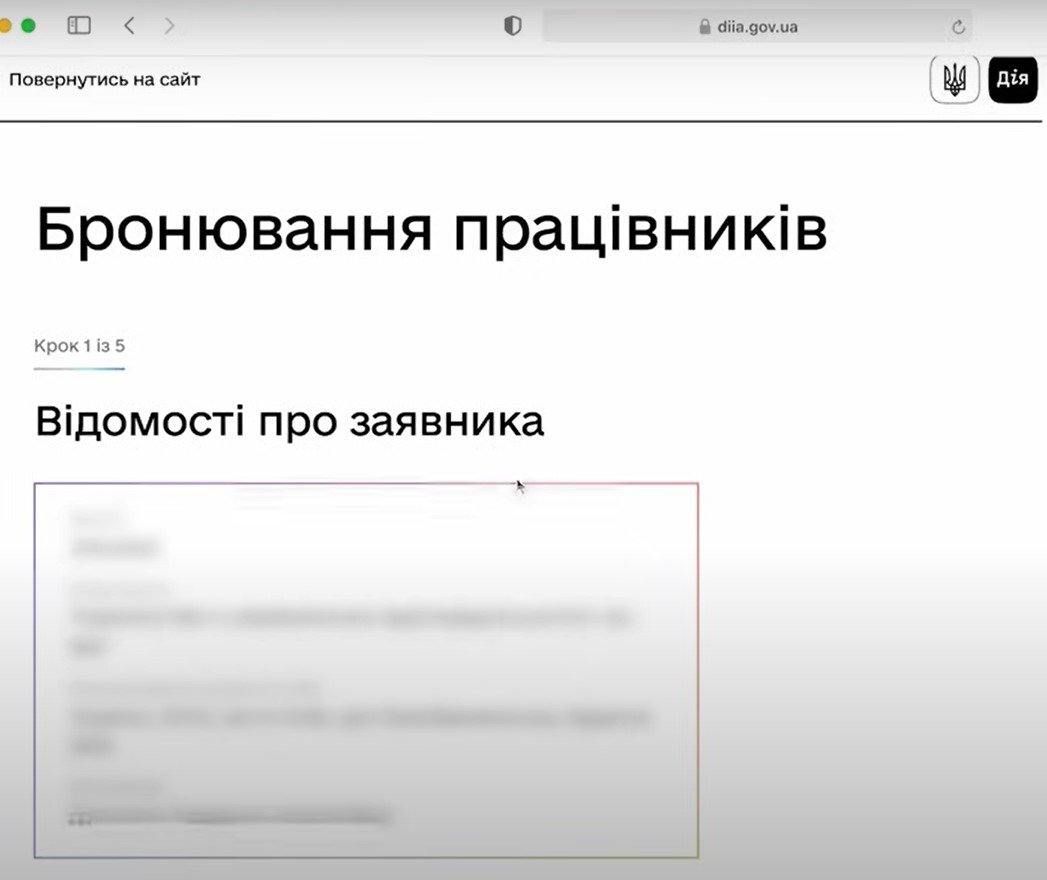Click the last blurred line in applicant card
Screen dimensions: 1047x880
coord(230,816)
